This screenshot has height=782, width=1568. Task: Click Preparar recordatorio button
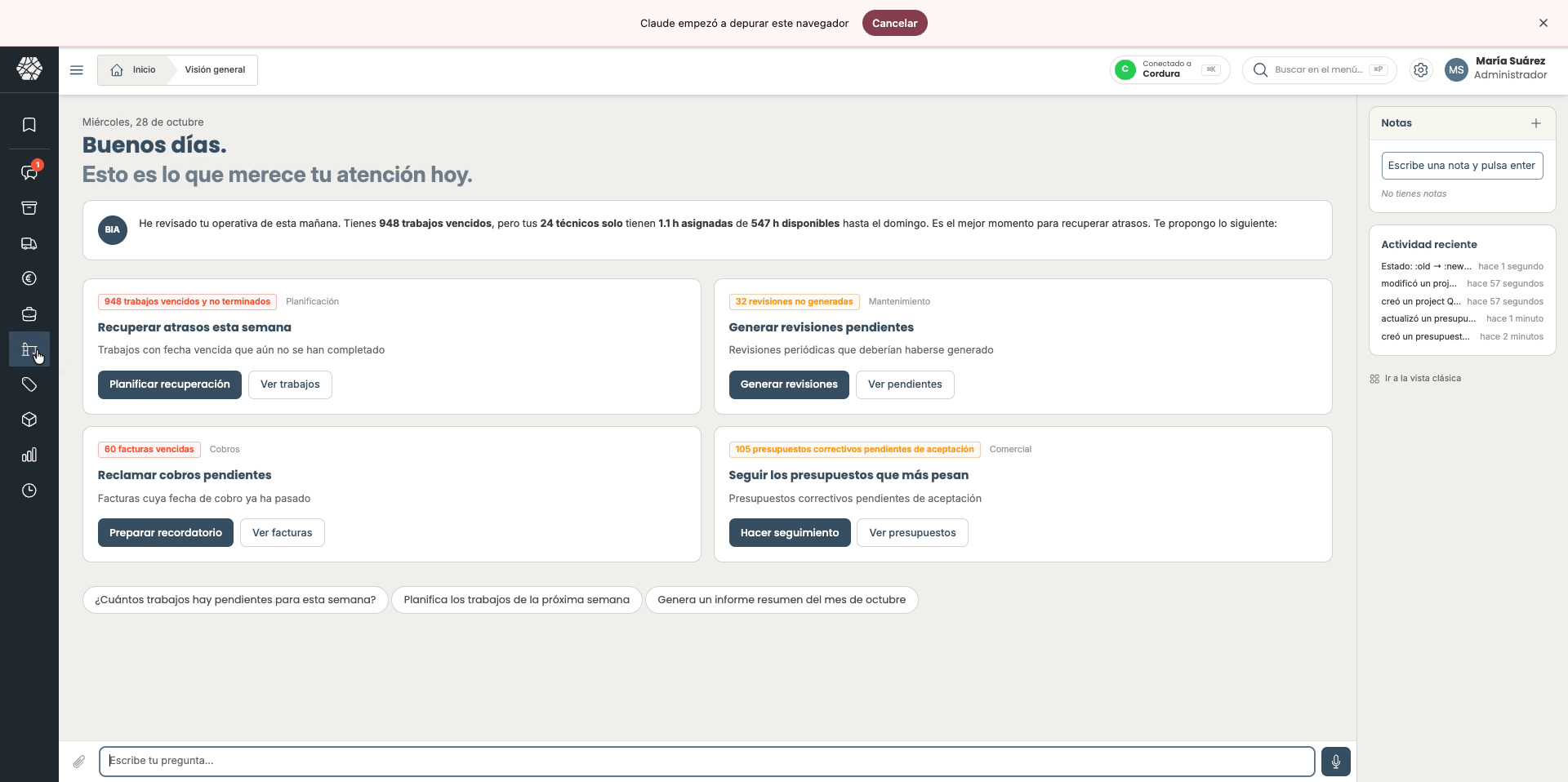[x=166, y=533]
